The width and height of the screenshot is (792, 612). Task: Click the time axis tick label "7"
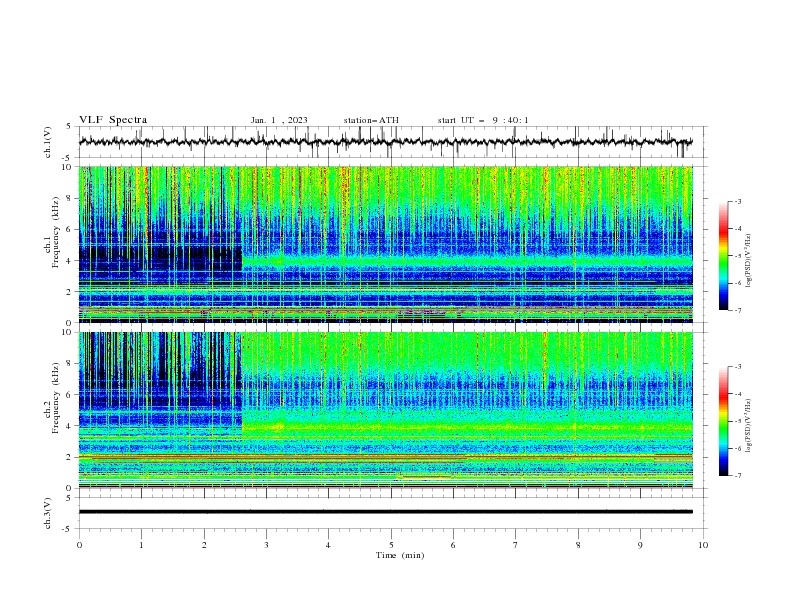point(516,545)
